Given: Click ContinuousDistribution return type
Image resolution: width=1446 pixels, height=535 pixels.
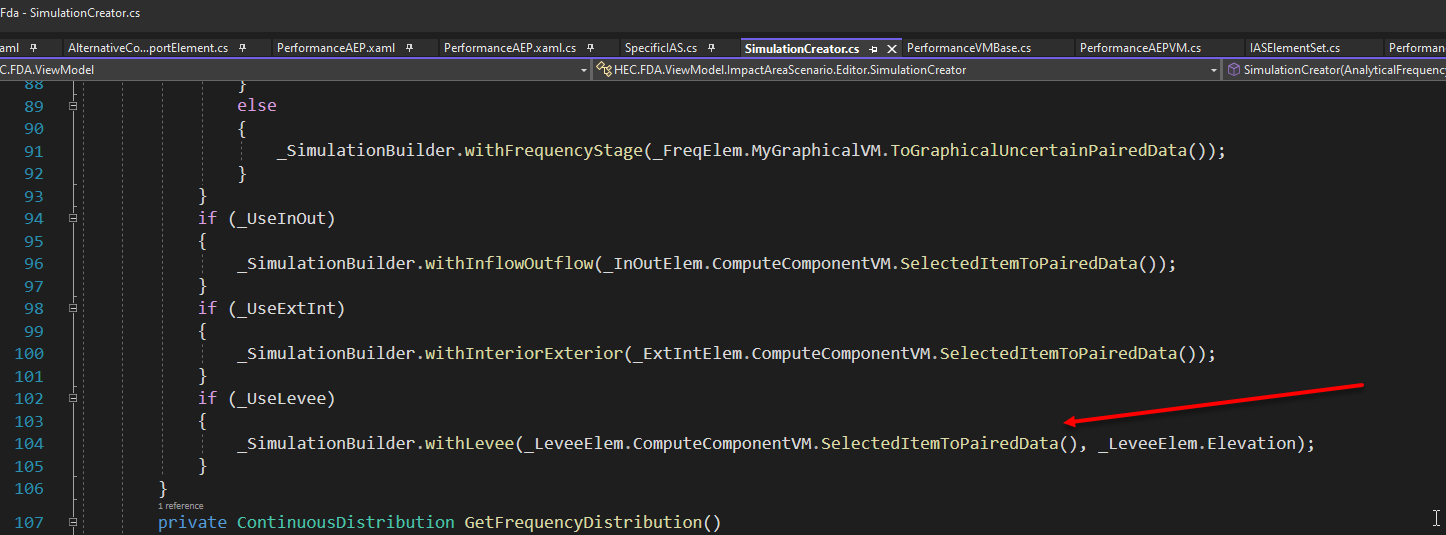Looking at the screenshot, I should click(346, 522).
